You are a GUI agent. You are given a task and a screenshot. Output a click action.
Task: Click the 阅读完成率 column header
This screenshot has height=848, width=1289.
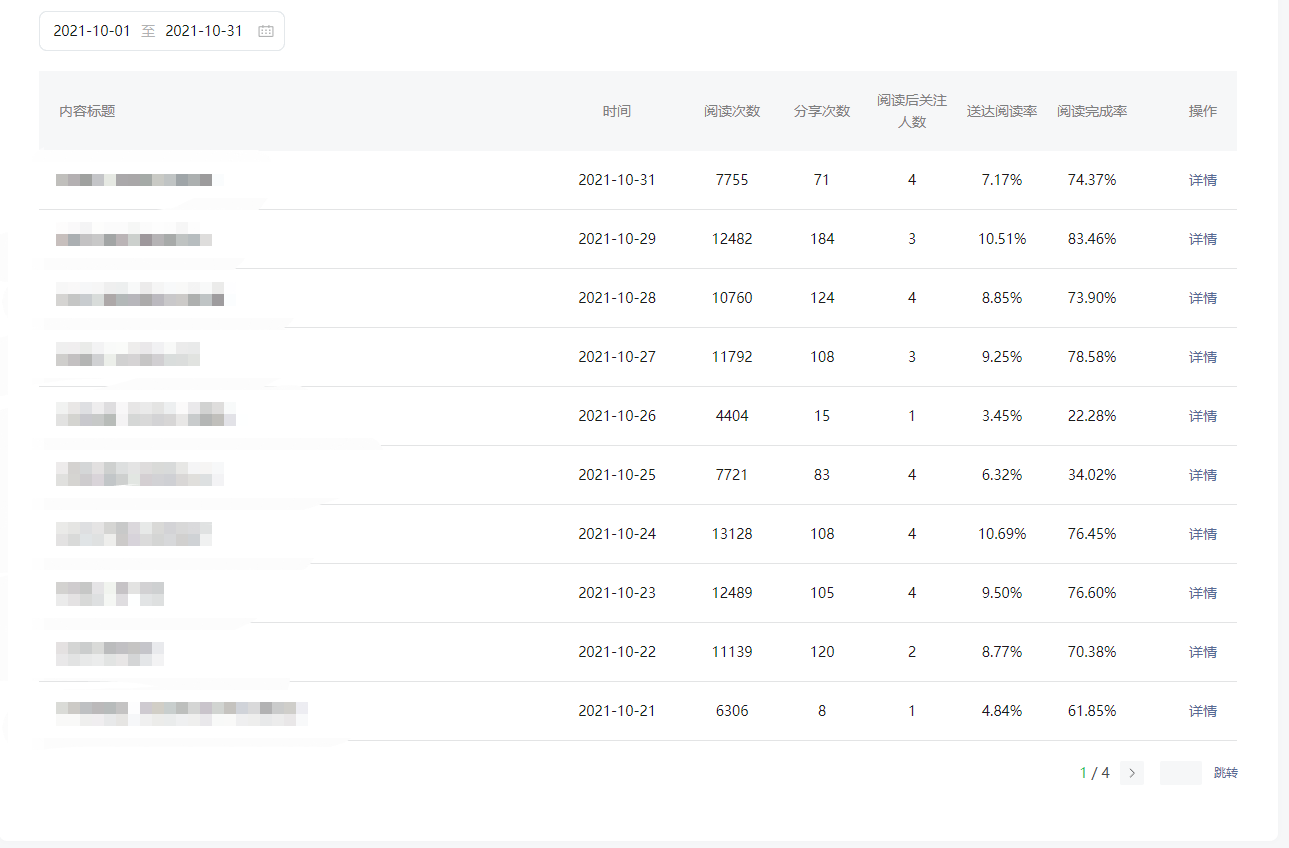pyautogui.click(x=1092, y=111)
